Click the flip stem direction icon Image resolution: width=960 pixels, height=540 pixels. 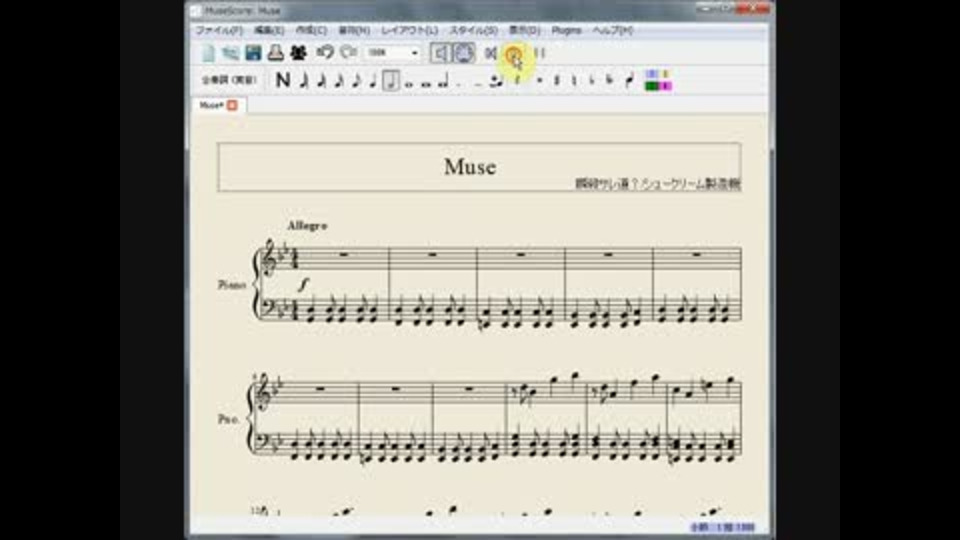click(x=629, y=80)
